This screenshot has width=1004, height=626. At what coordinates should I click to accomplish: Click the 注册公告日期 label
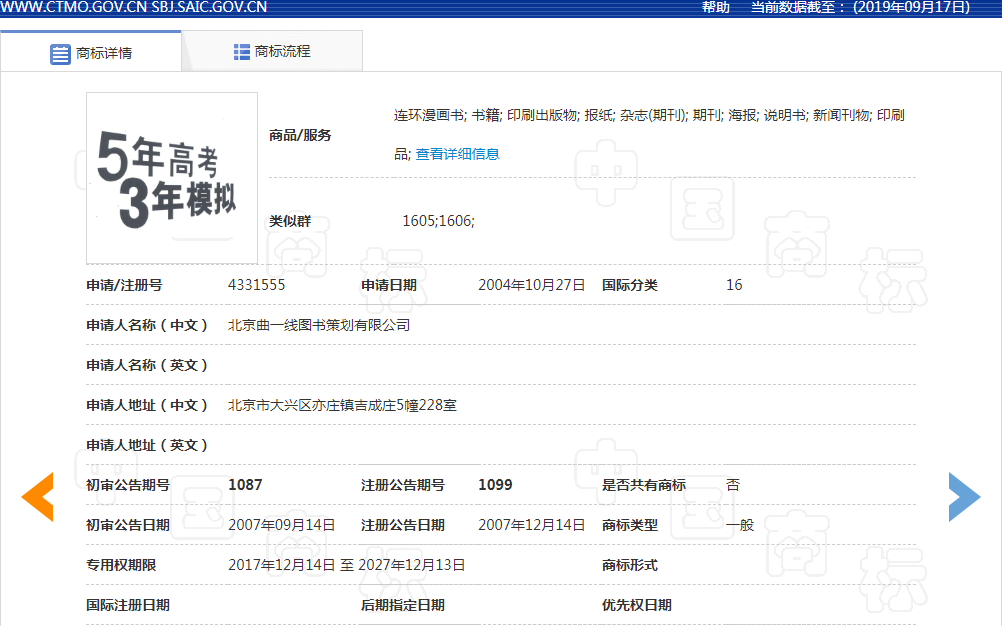(403, 525)
